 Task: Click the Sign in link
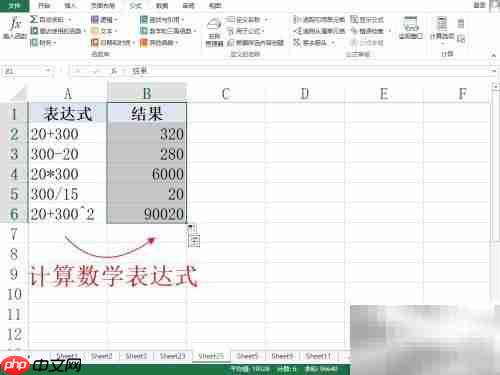(x=479, y=5)
